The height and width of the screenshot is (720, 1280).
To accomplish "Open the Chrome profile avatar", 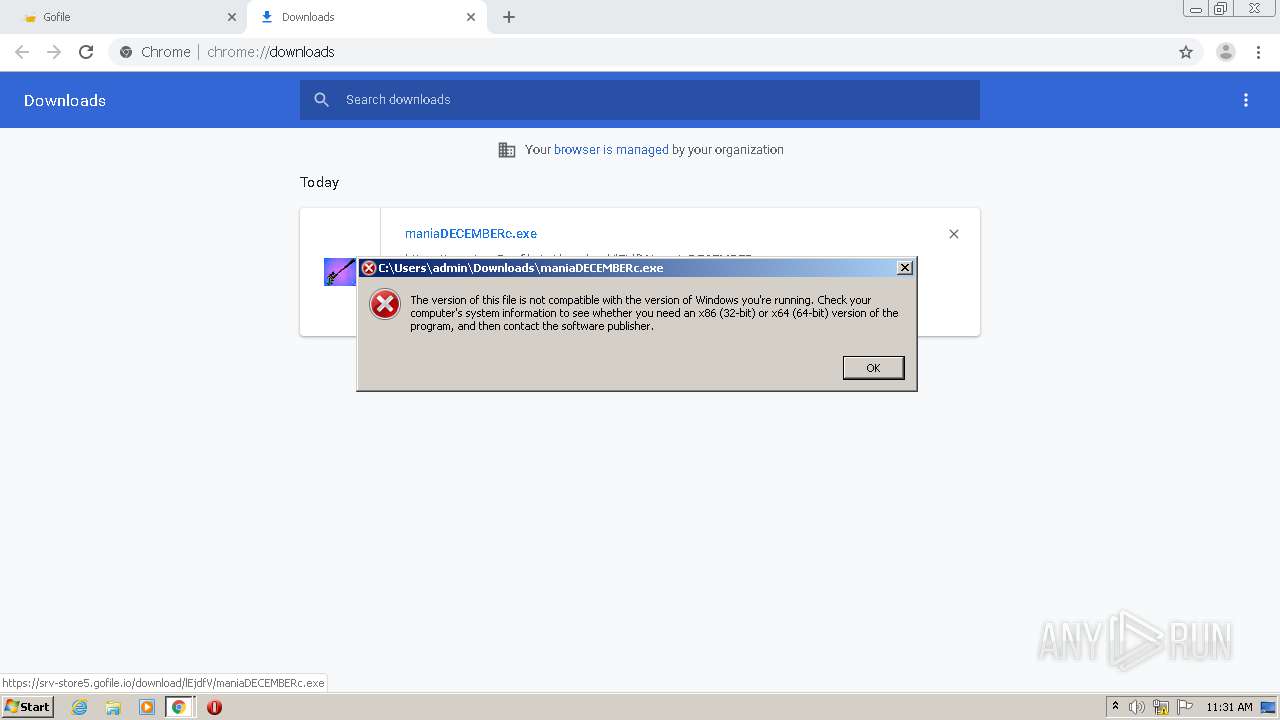I will 1226,52.
